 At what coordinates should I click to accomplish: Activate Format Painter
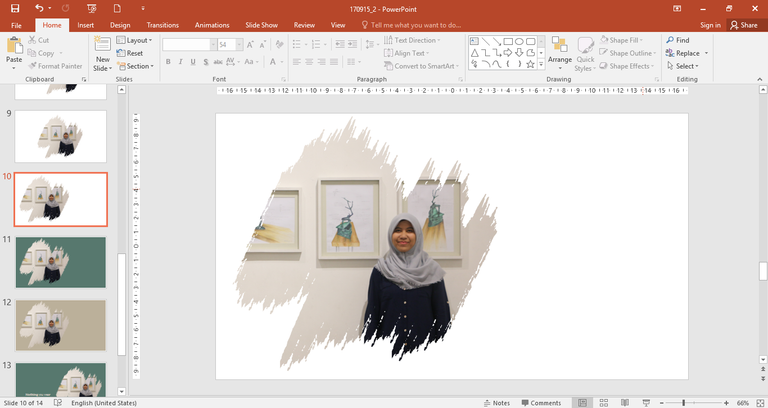(55, 66)
